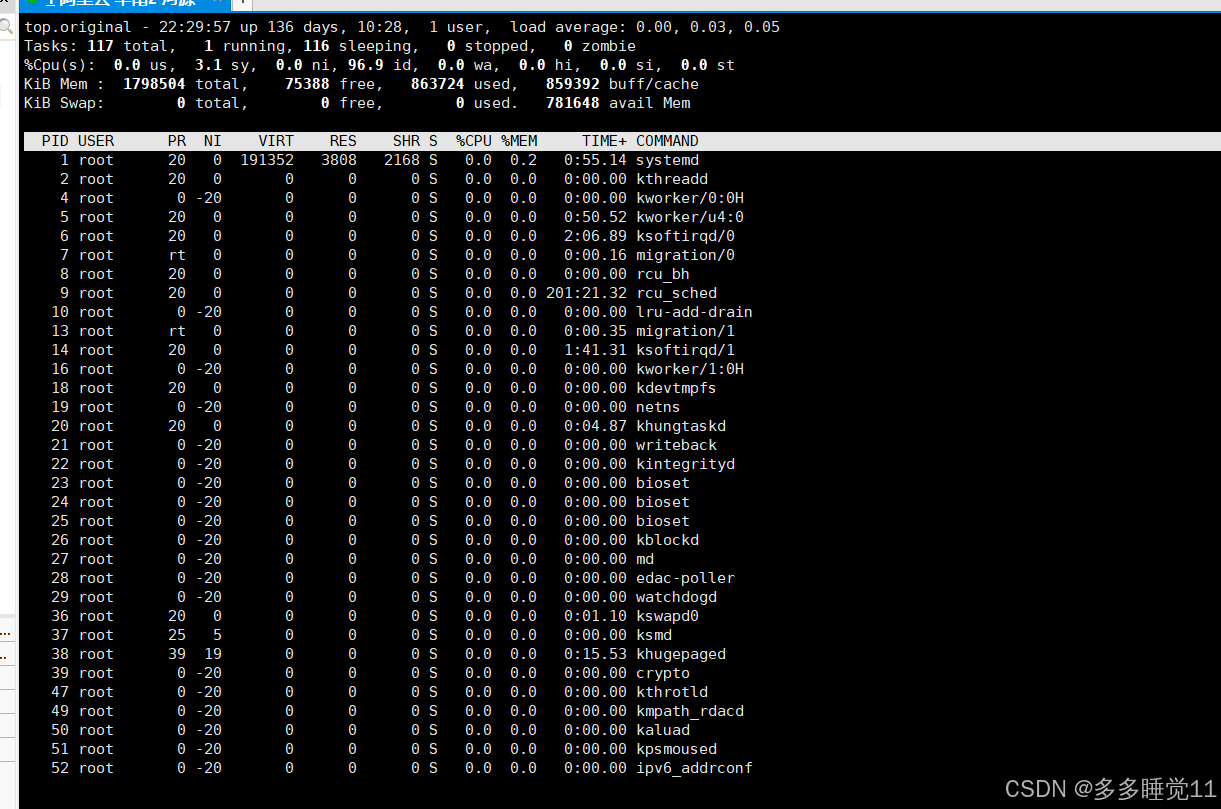The image size is (1221, 809).
Task: Click the watchdogd process name
Action: click(676, 597)
